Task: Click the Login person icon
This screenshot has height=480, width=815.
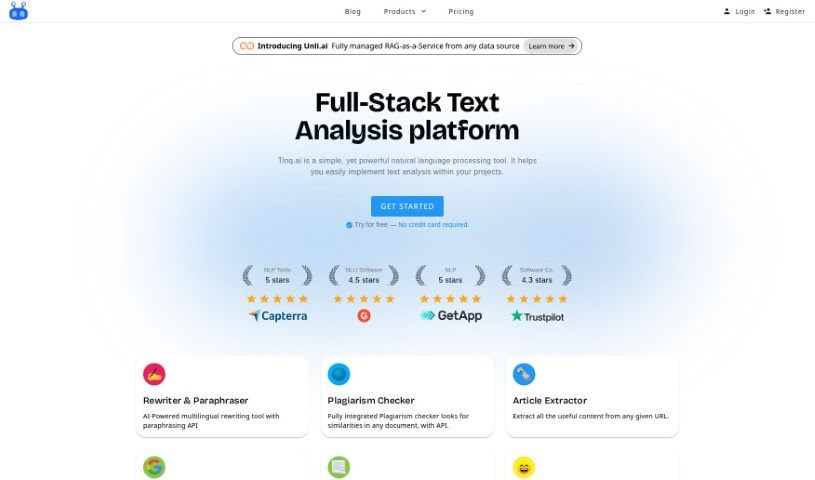Action: pyautogui.click(x=727, y=11)
